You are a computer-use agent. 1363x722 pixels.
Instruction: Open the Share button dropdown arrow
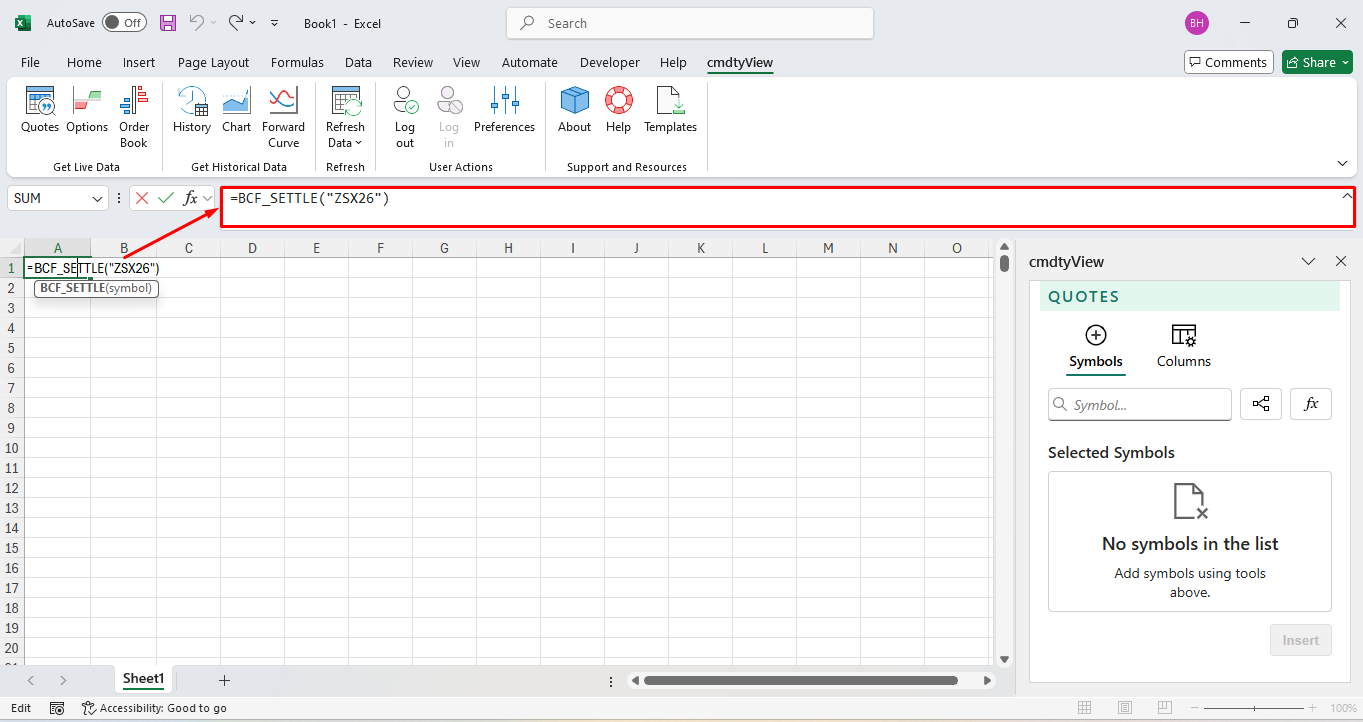pos(1345,62)
